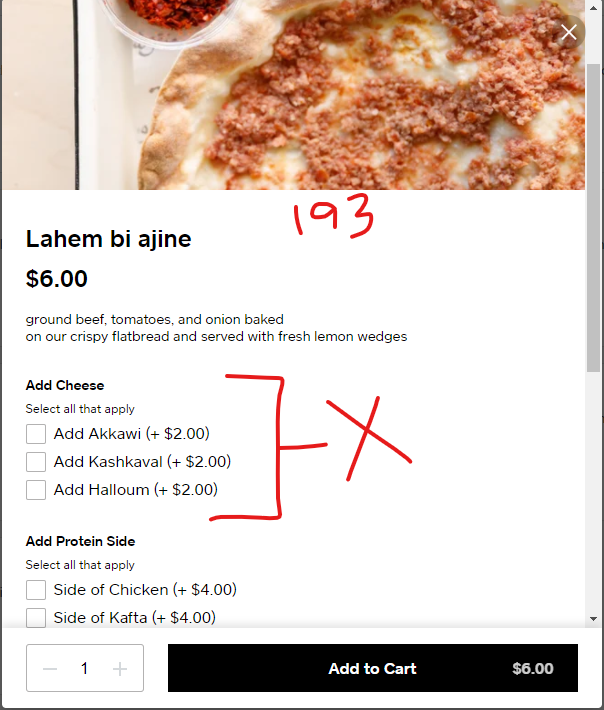This screenshot has width=604, height=710.
Task: Select the Side of Kafta checkbox
Action: (x=36, y=618)
